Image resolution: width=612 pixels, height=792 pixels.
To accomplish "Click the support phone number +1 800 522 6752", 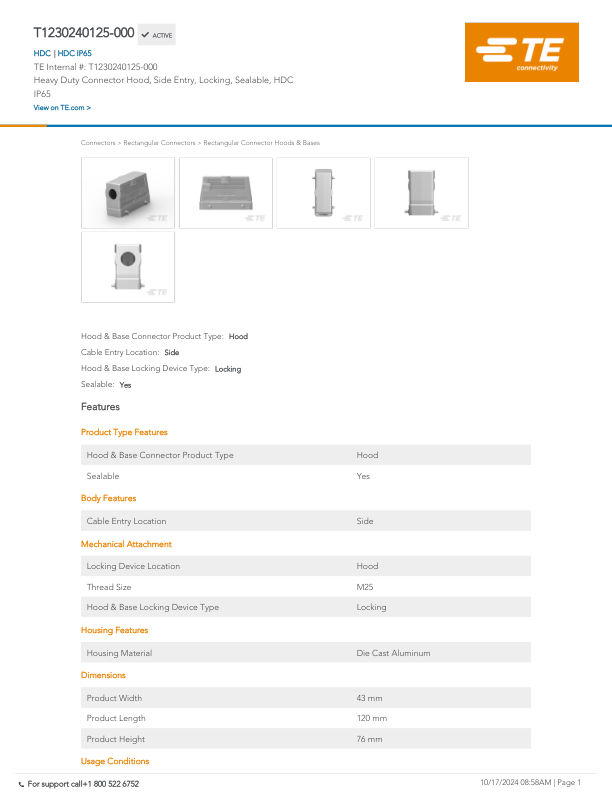I will [111, 784].
